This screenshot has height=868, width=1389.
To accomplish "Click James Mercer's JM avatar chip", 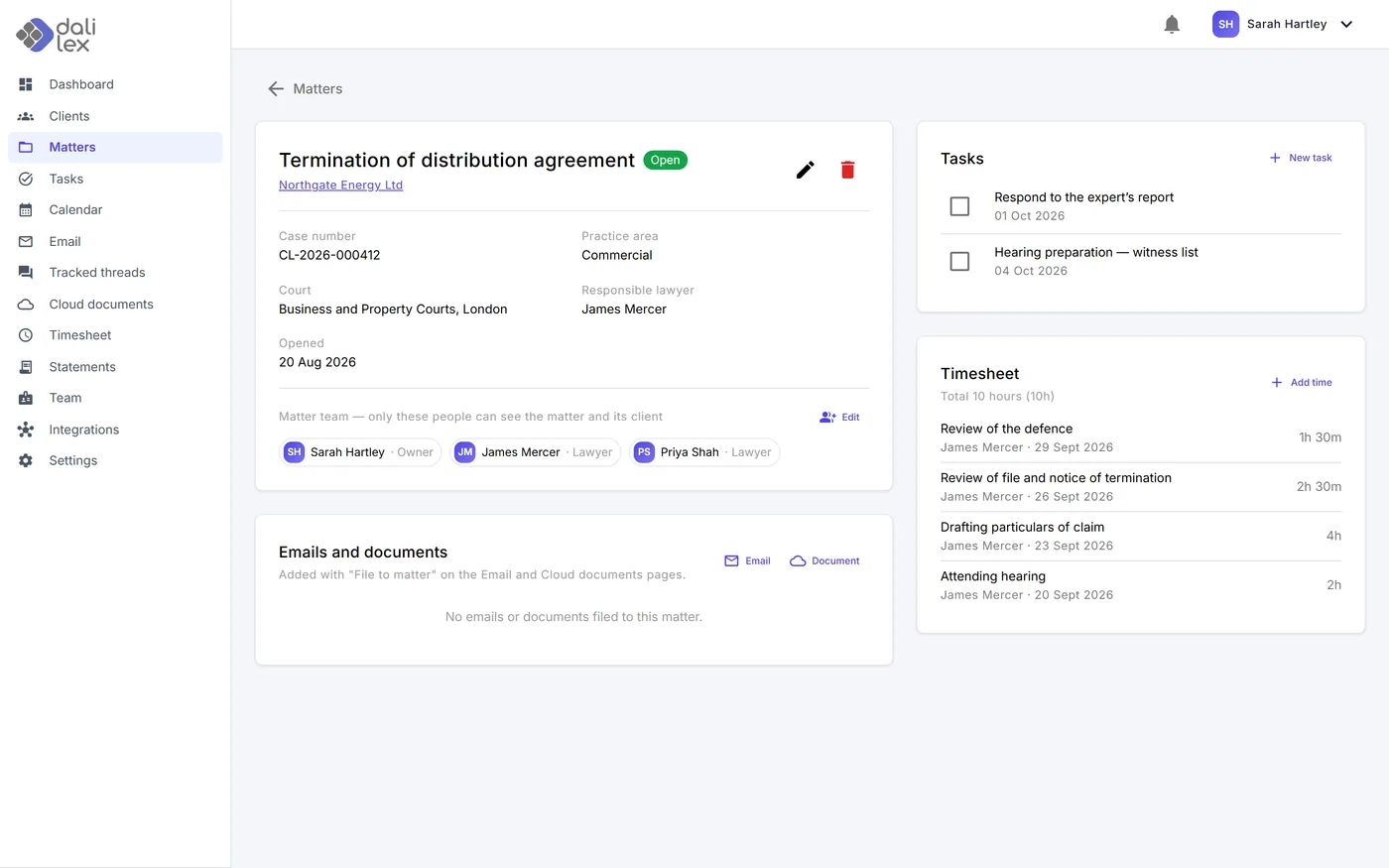I will [464, 452].
